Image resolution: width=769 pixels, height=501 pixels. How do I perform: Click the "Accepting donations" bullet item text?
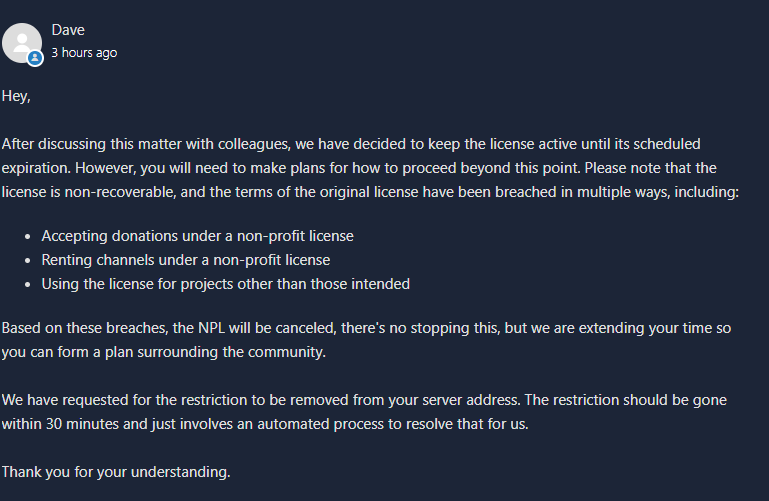[197, 236]
